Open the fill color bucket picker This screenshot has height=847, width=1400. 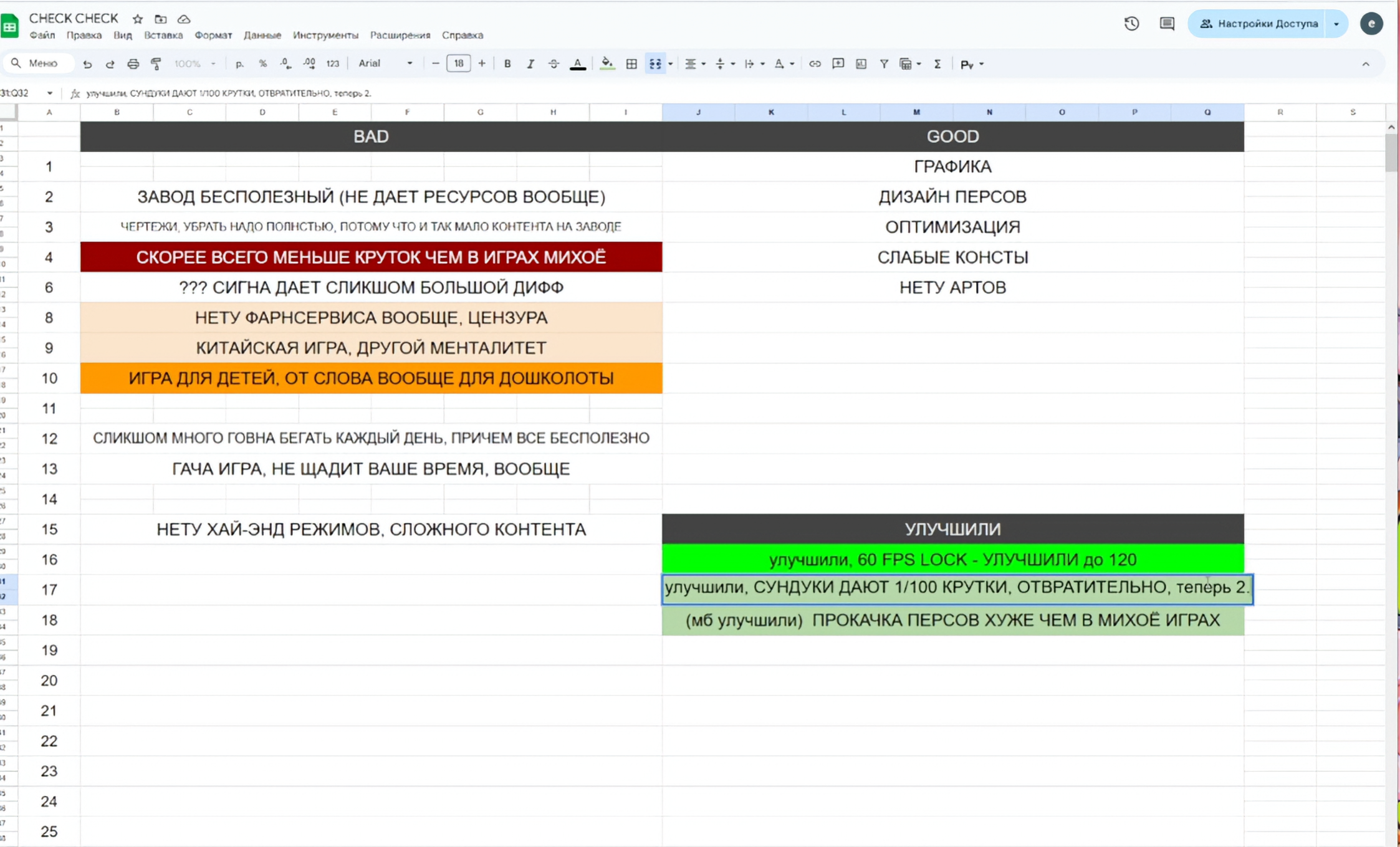607,64
